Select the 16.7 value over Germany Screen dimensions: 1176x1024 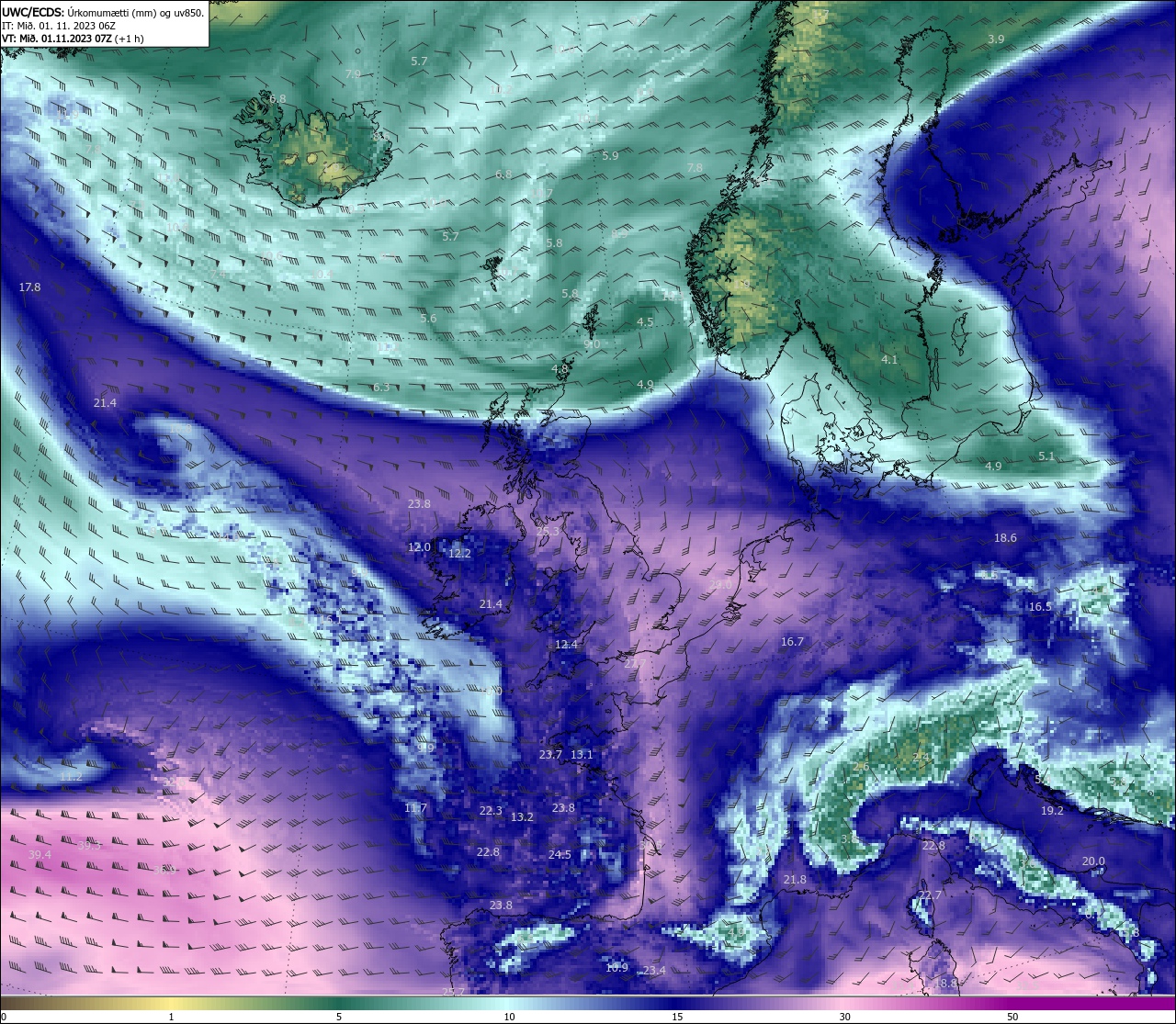pos(792,642)
